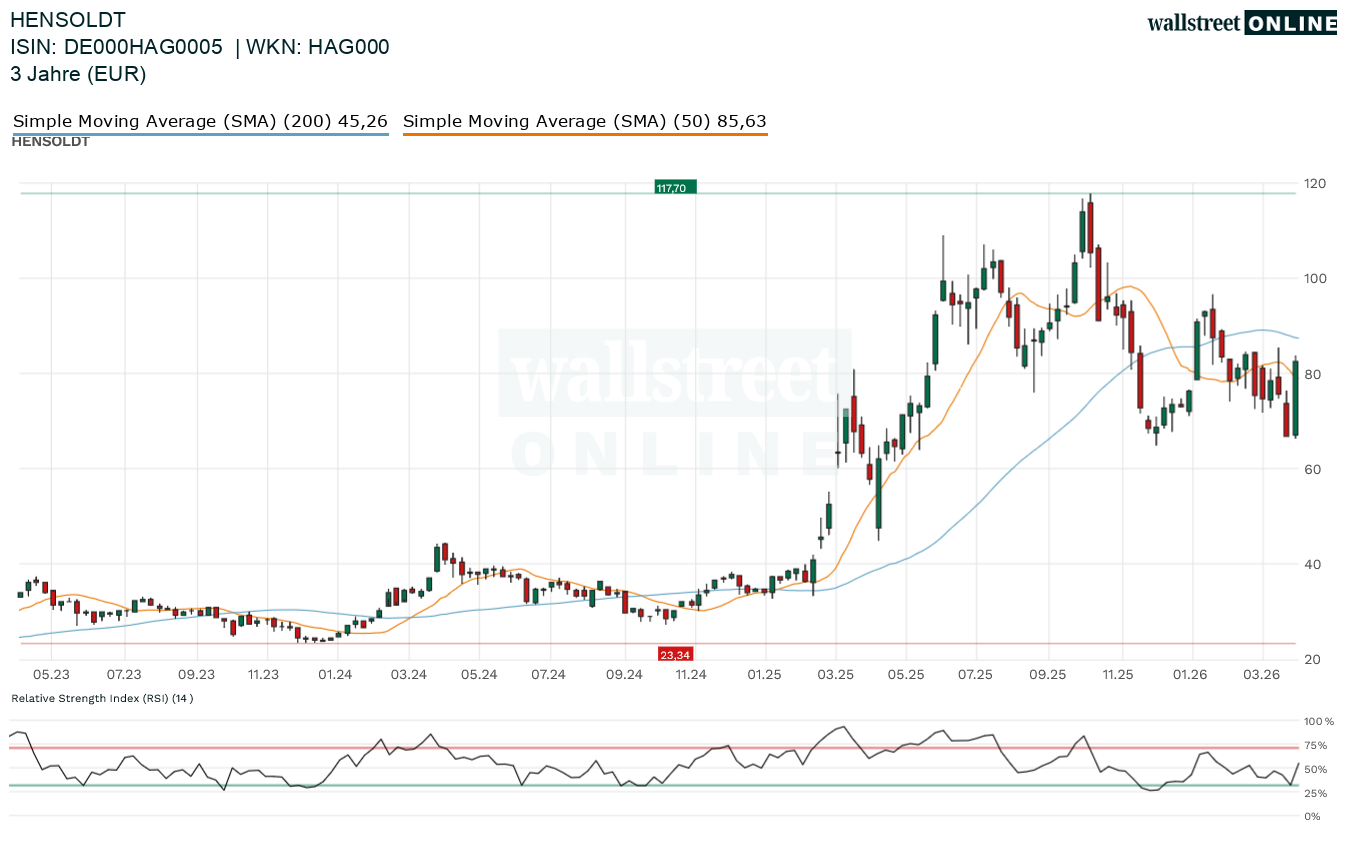Toggle the SMA (200) 45,26 legend entry
This screenshot has width=1349, height=843.
pyautogui.click(x=200, y=121)
